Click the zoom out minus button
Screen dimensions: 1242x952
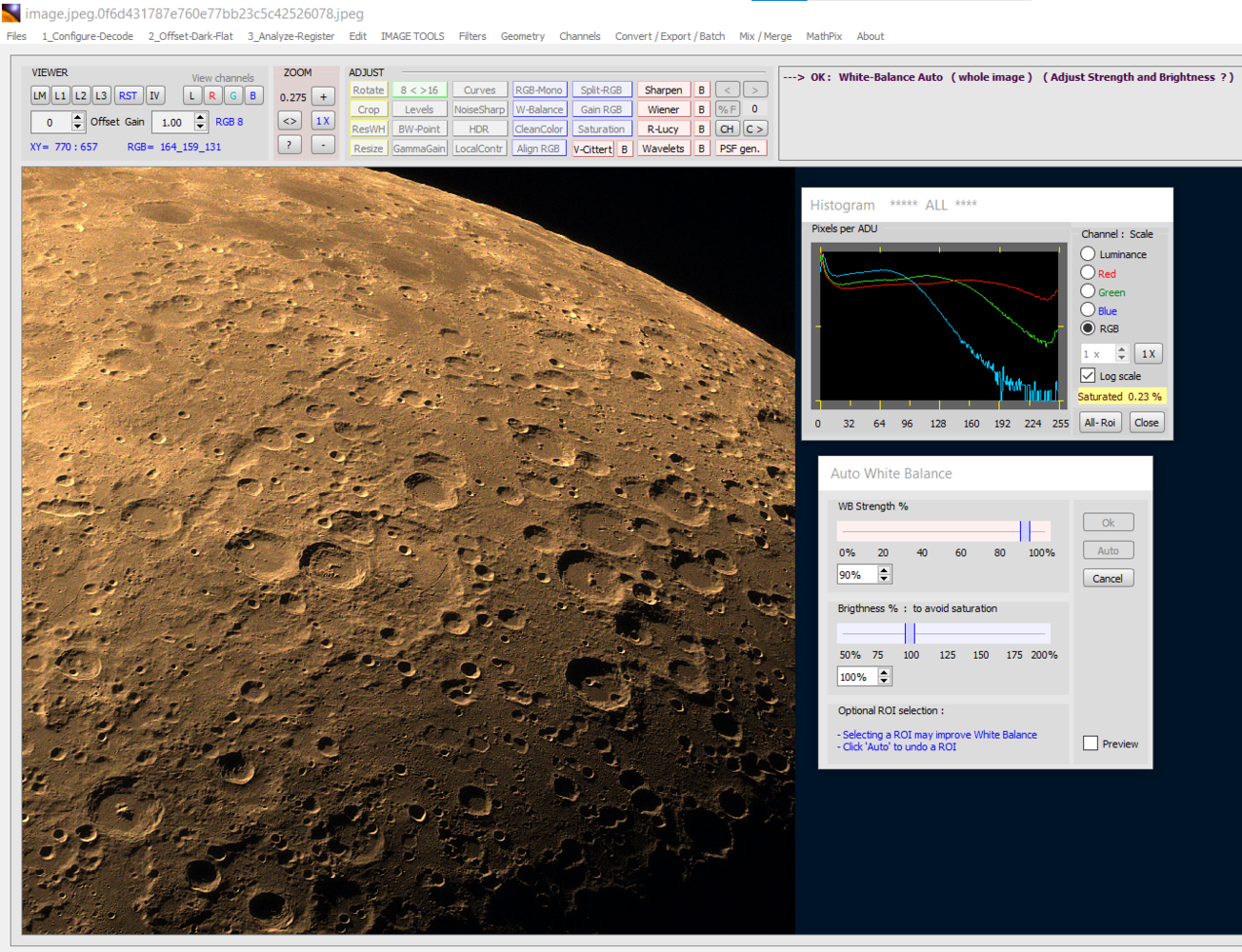[x=323, y=145]
